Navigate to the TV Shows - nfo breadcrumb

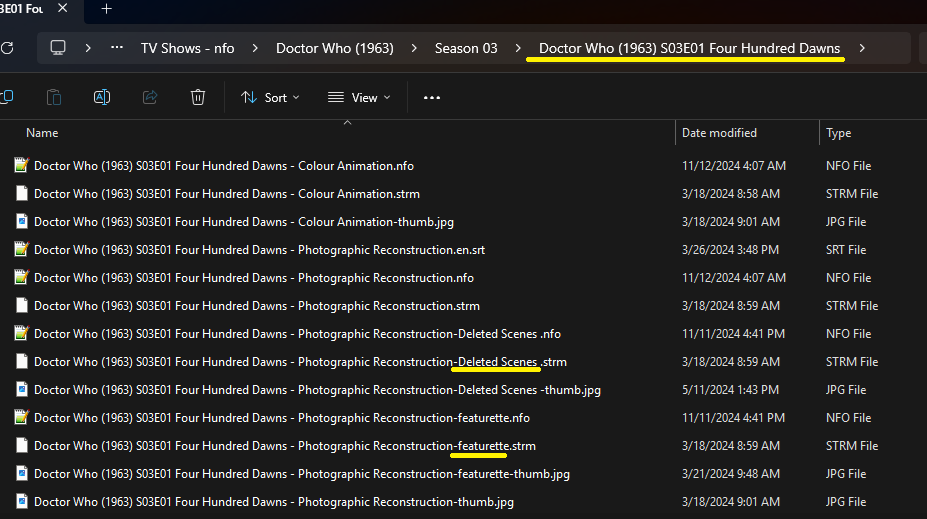point(187,48)
